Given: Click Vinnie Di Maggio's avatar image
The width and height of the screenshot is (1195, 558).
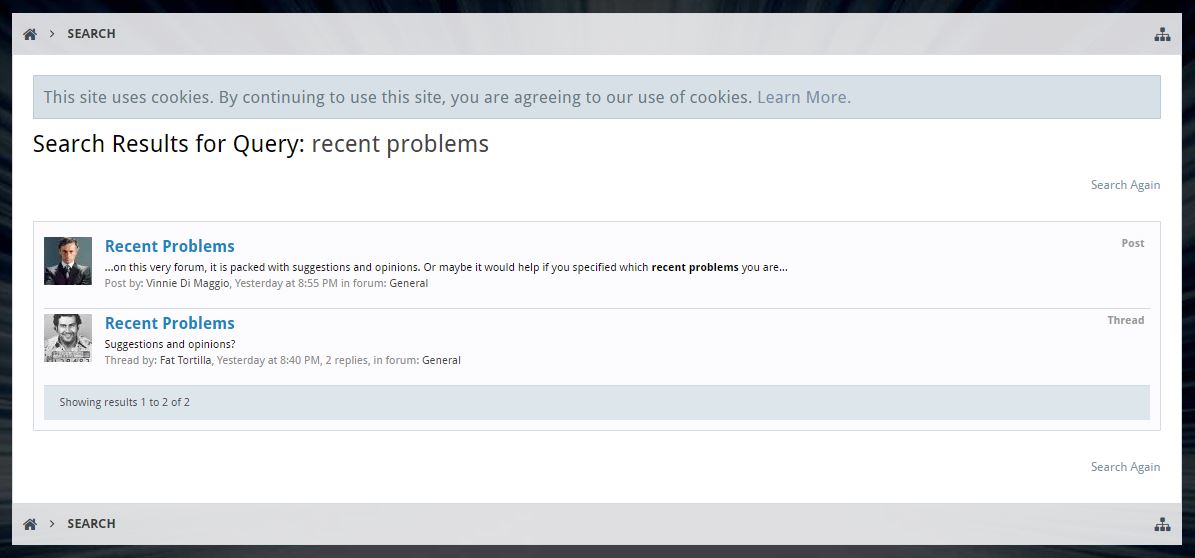Looking at the screenshot, I should 68,261.
